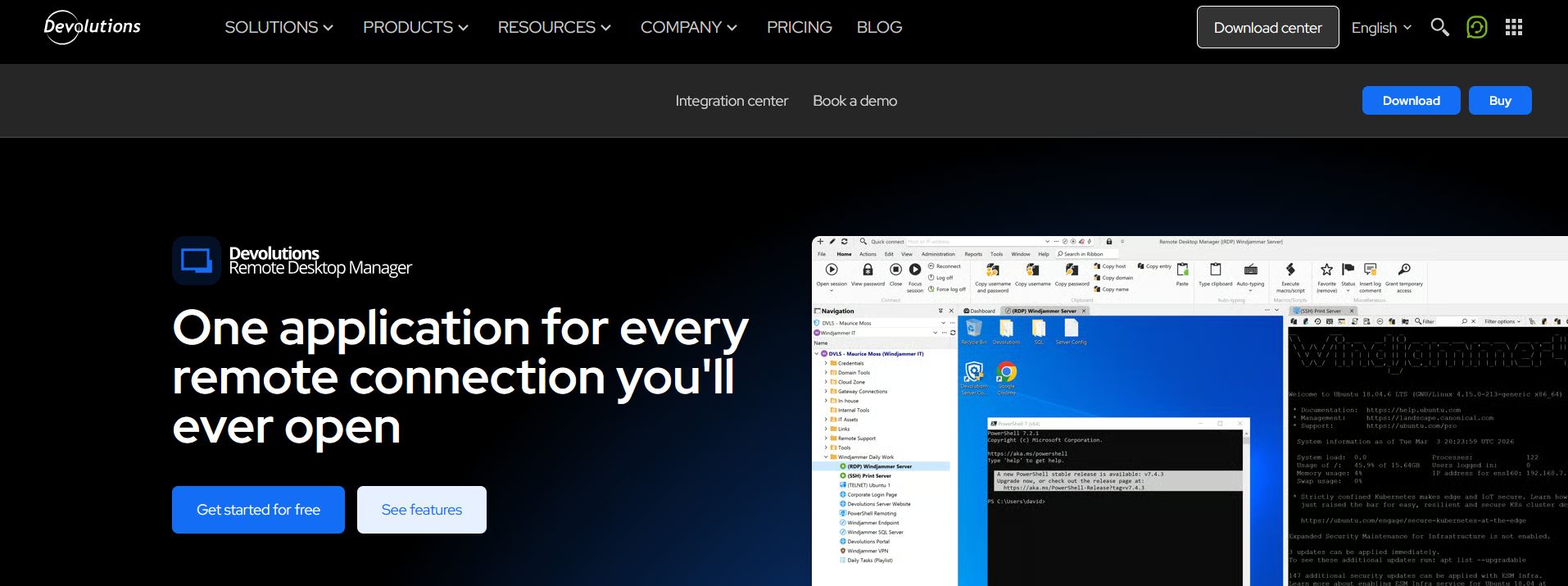Click the Remote Desktop Manager product icon
Image resolution: width=1568 pixels, height=586 pixels.
point(197,261)
